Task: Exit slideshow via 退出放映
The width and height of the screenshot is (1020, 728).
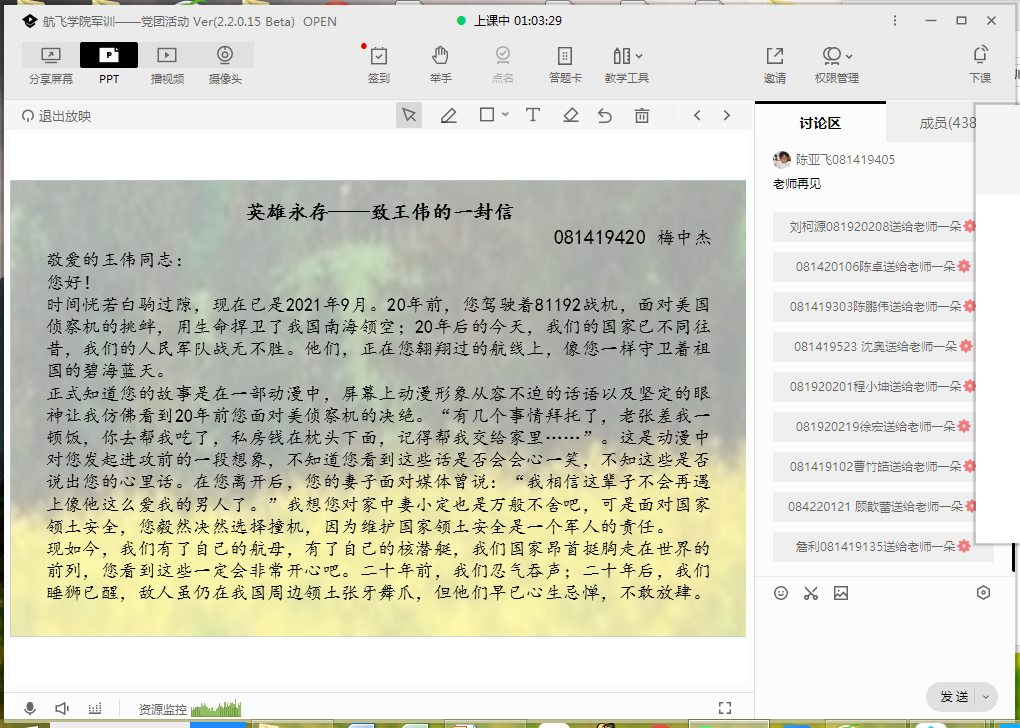Action: point(57,116)
